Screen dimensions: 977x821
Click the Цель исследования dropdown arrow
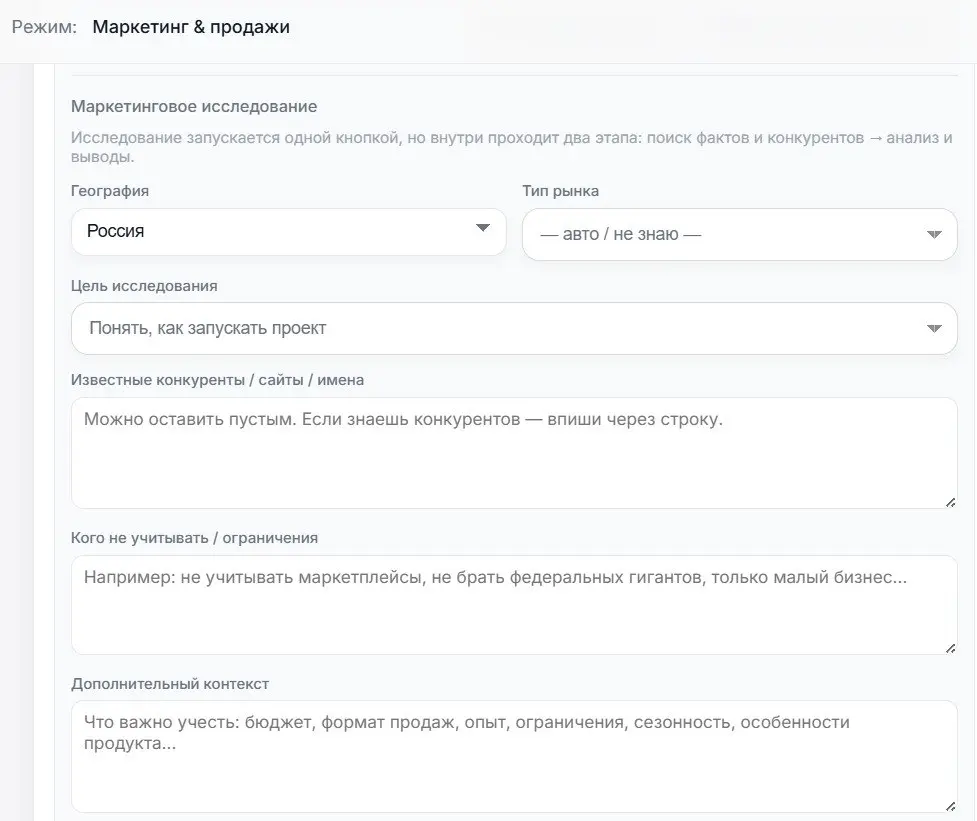pos(933,329)
